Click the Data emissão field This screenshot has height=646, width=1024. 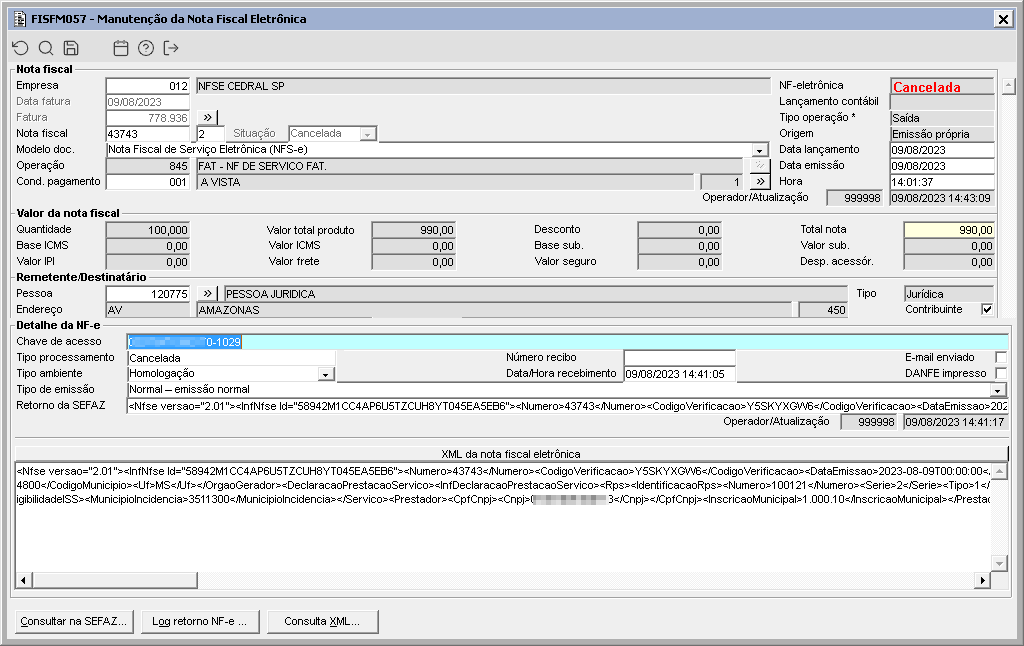(x=942, y=166)
